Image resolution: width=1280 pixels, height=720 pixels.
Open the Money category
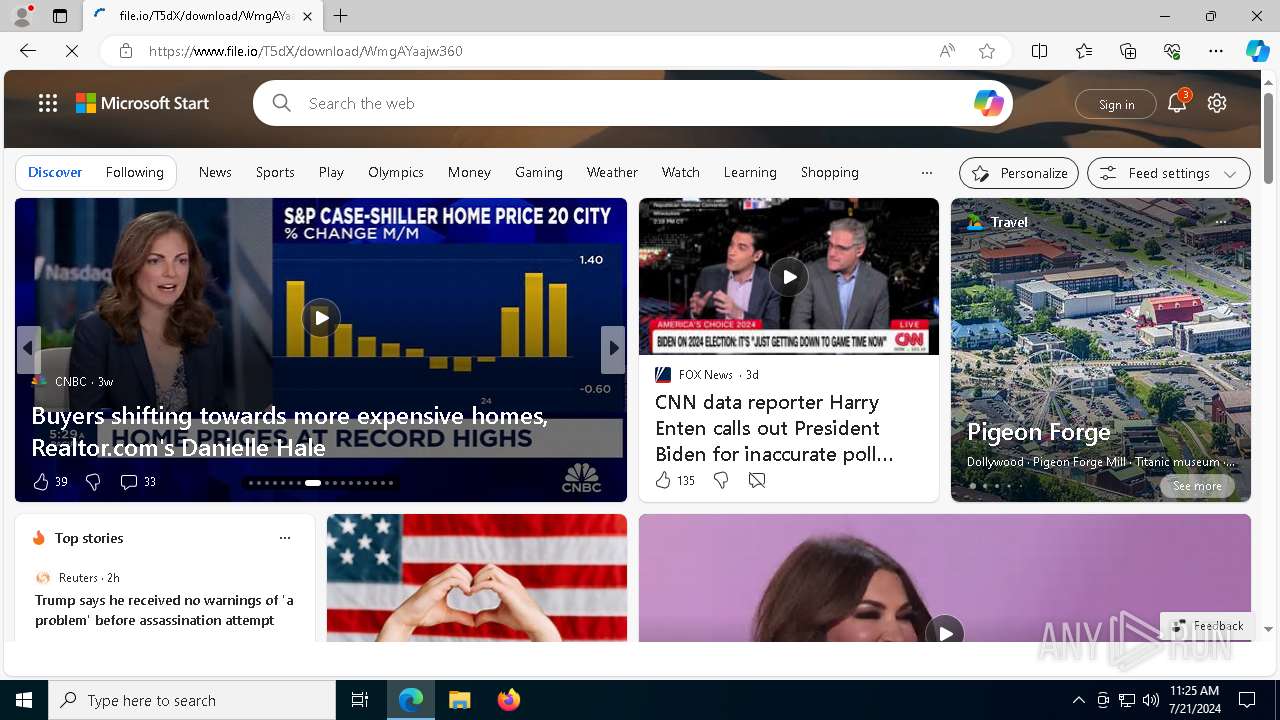point(469,172)
